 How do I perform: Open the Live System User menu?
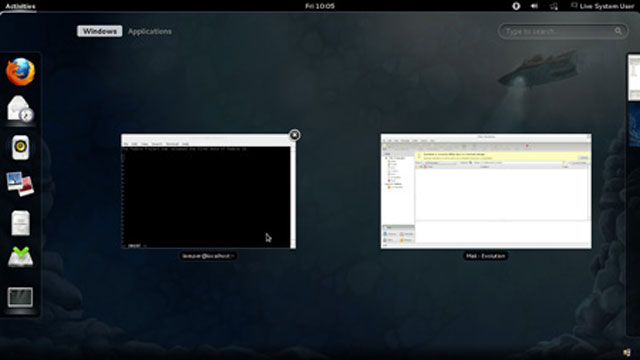click(602, 6)
